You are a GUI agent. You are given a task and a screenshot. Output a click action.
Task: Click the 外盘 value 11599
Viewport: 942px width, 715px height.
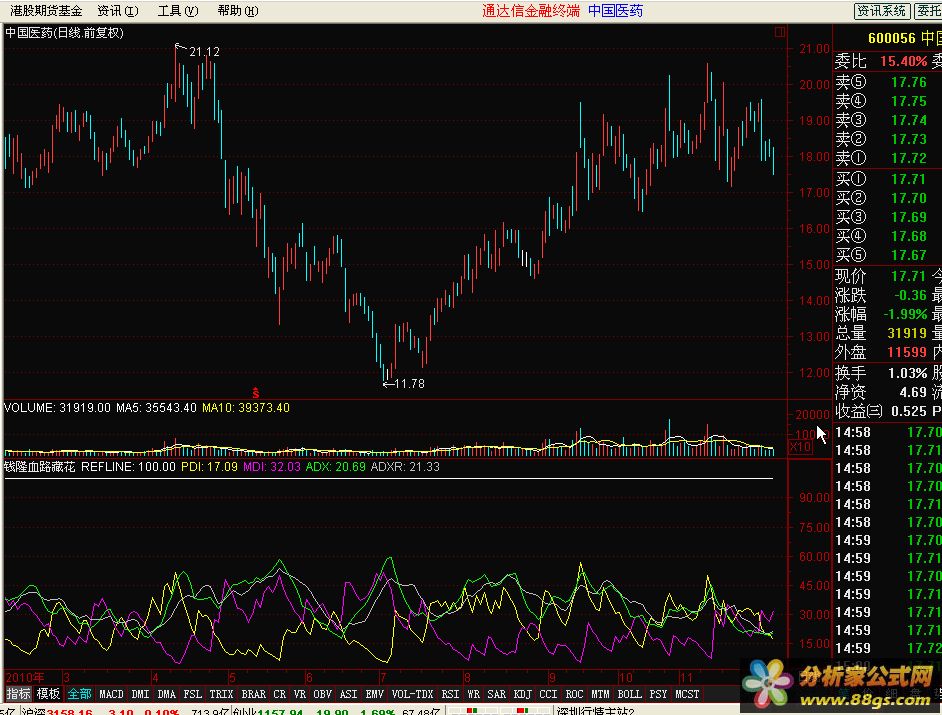pos(907,352)
